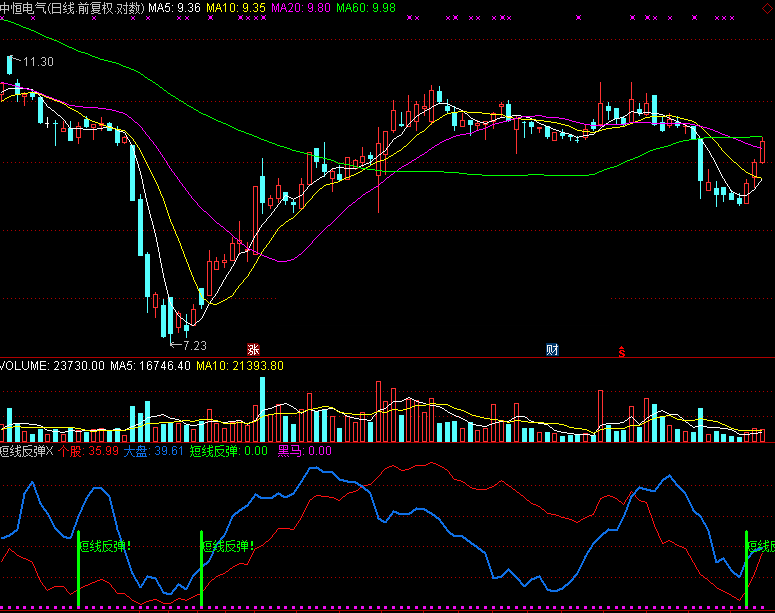Click the 黑马: 0.00 value
775x613 pixels.
[304, 451]
